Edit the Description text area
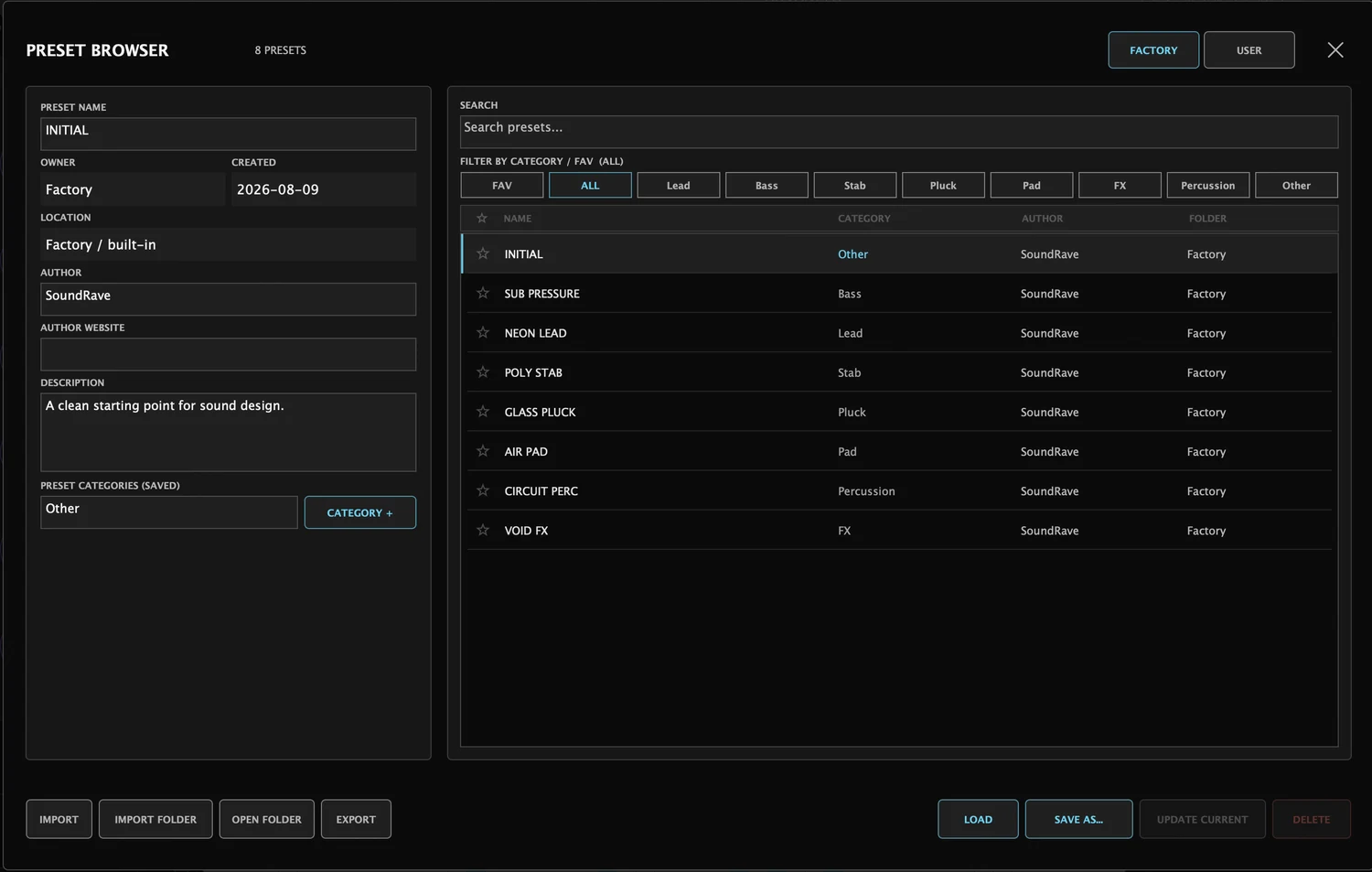Image resolution: width=1372 pixels, height=872 pixels. tap(228, 432)
